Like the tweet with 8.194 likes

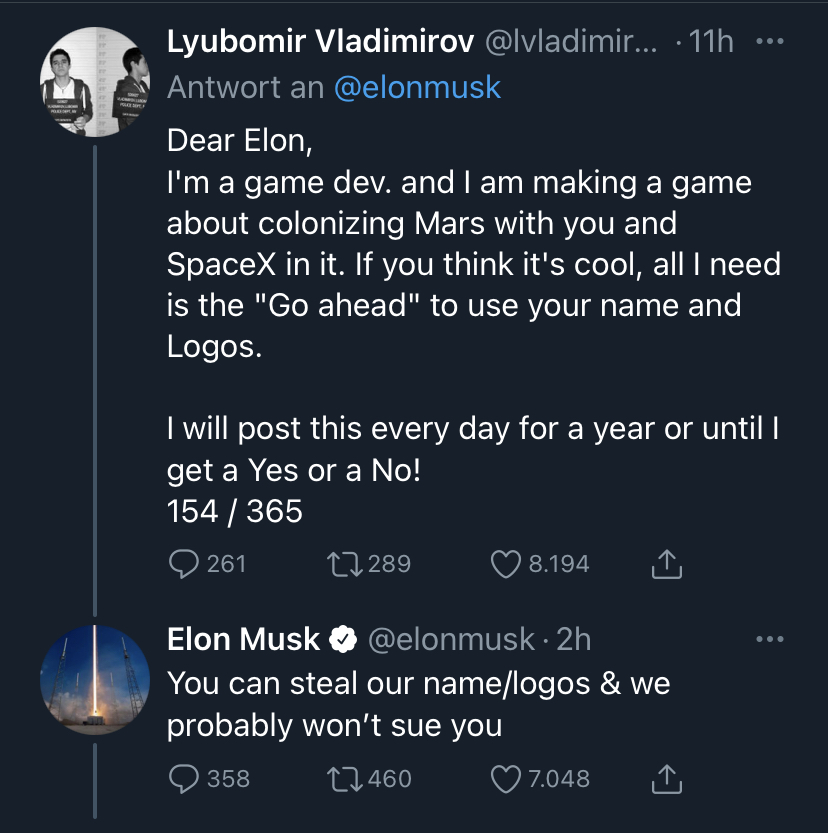pyautogui.click(x=507, y=564)
